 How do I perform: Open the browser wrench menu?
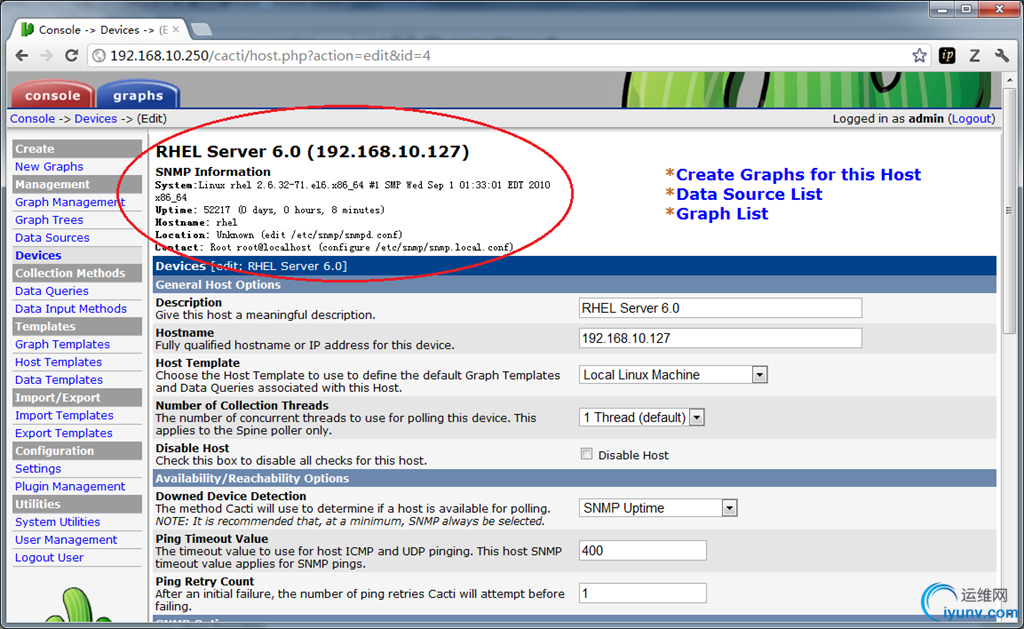1002,56
